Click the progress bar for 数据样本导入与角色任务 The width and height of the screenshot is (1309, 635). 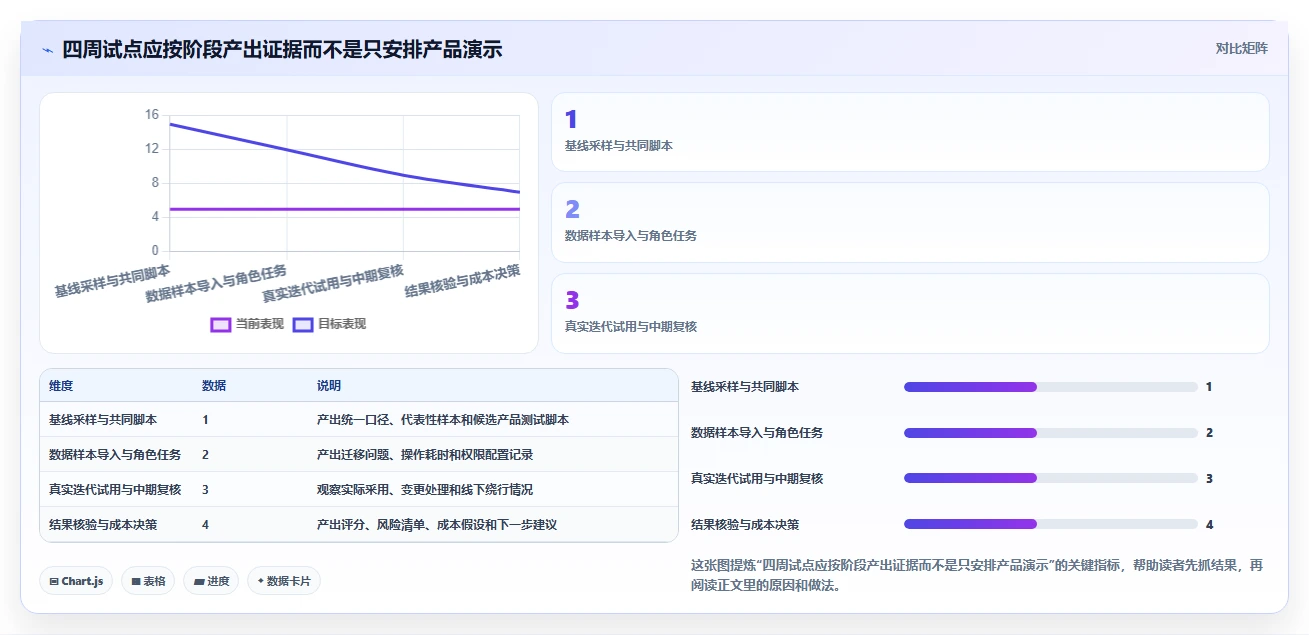click(1051, 433)
